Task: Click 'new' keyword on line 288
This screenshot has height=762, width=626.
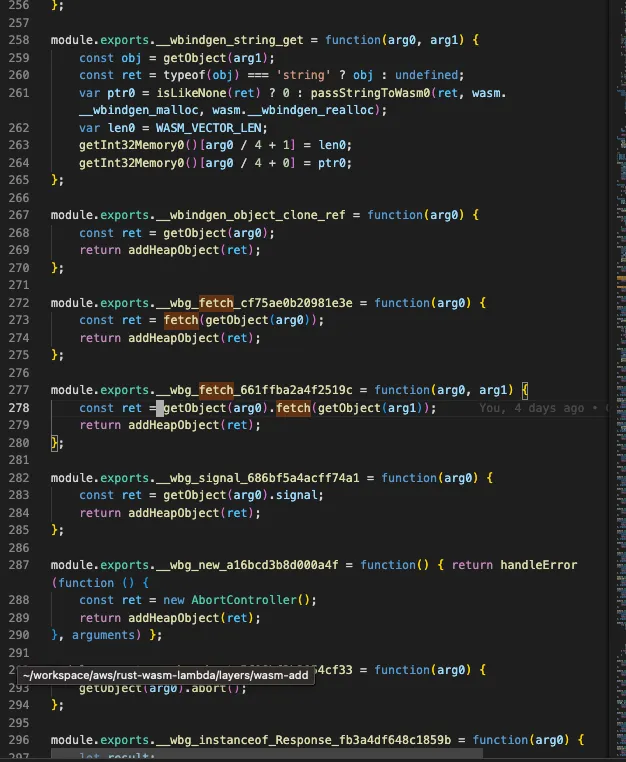Action: click(174, 600)
